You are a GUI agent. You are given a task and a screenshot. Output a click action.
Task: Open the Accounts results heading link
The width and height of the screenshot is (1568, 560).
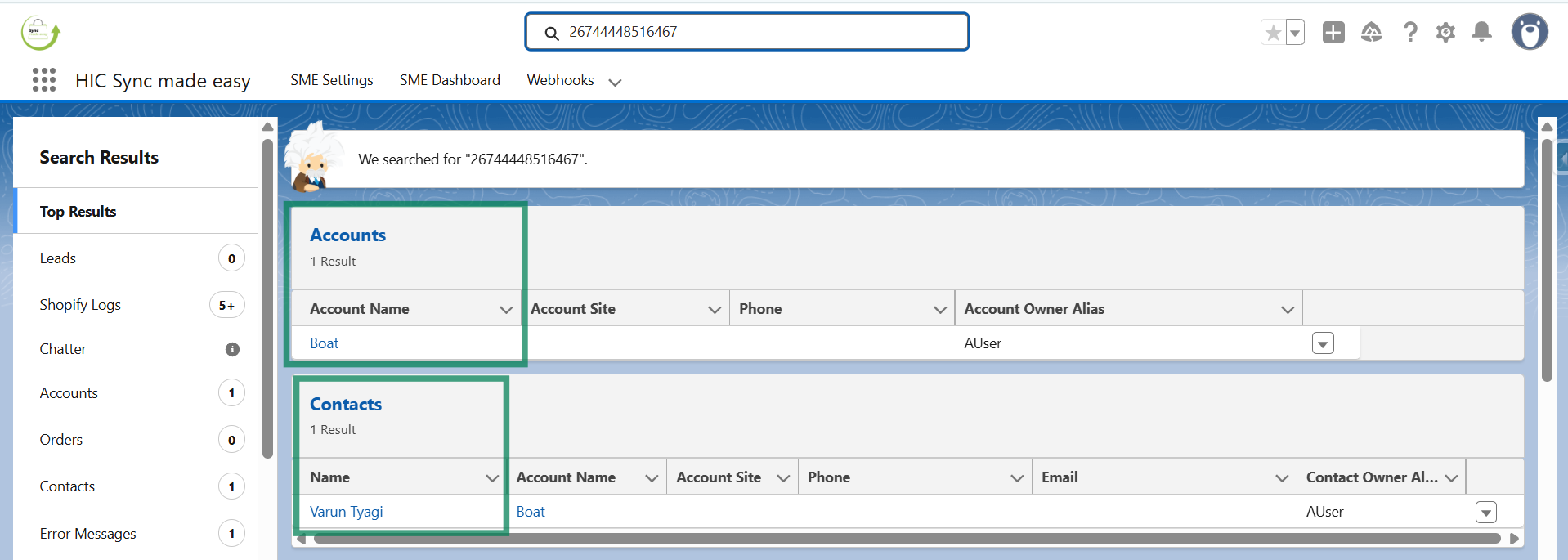coord(347,235)
